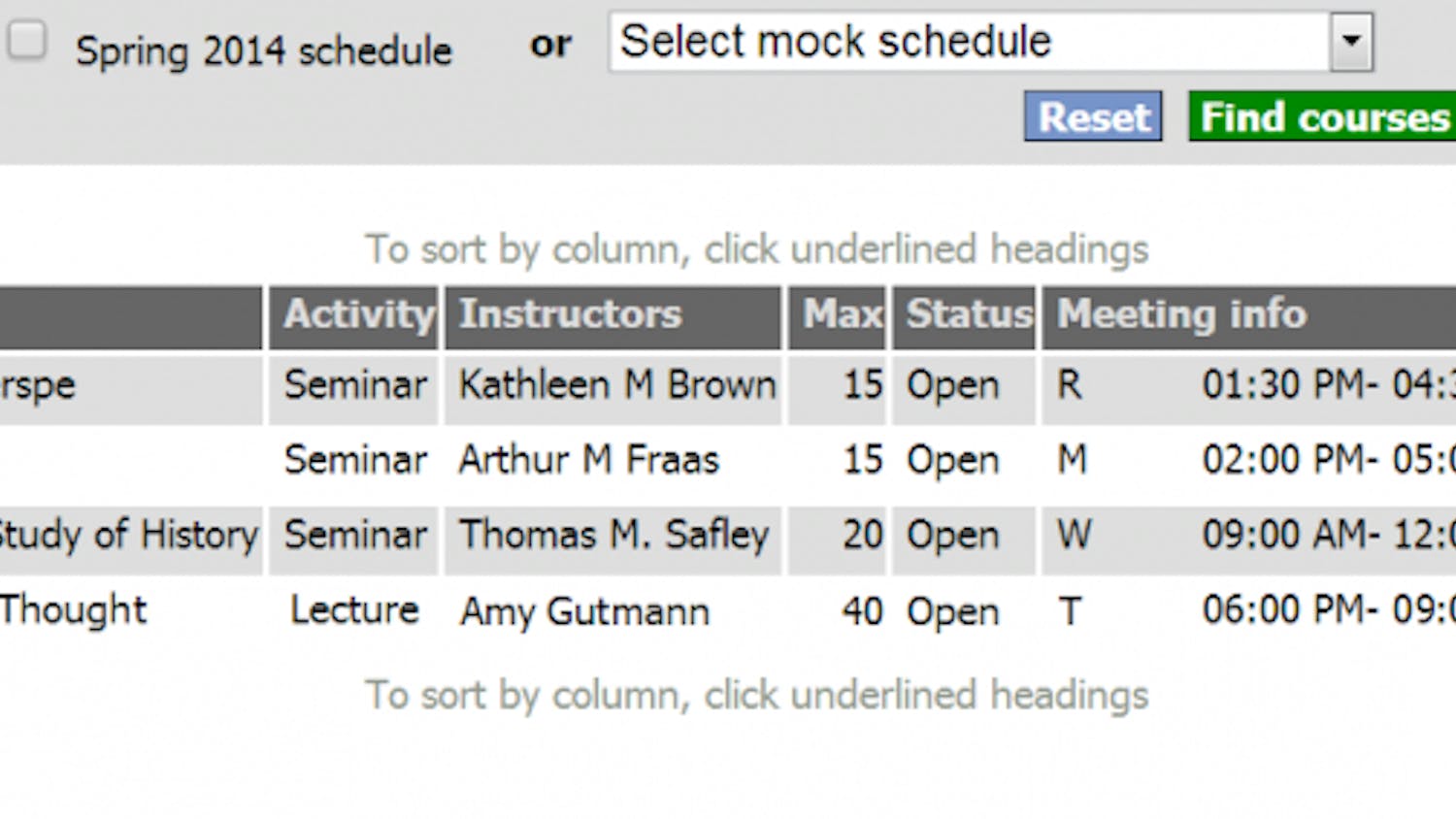Select instructor Arthur M Fraas
This screenshot has height=819, width=1456.
pos(588,460)
